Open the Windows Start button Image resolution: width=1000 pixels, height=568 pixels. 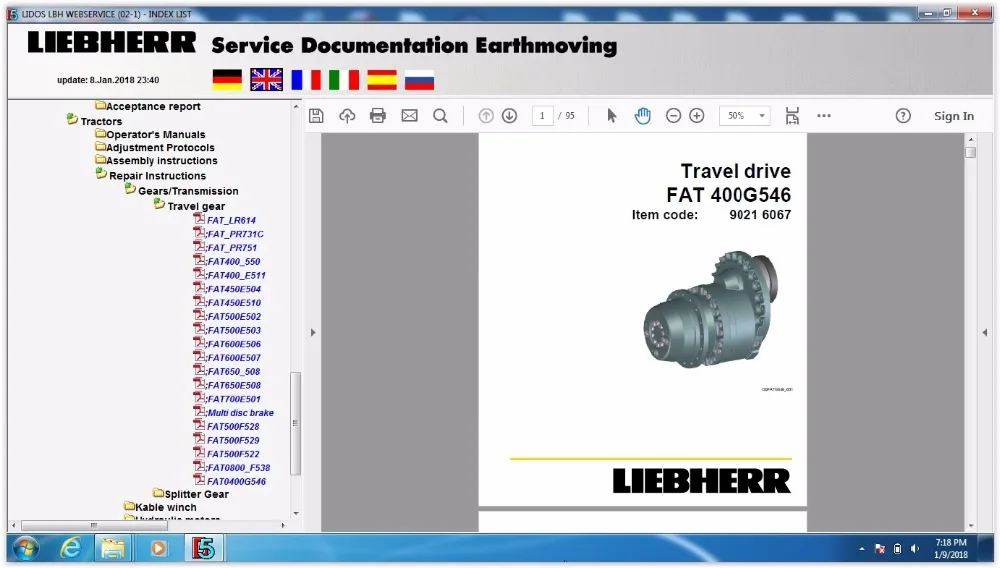(x=26, y=548)
